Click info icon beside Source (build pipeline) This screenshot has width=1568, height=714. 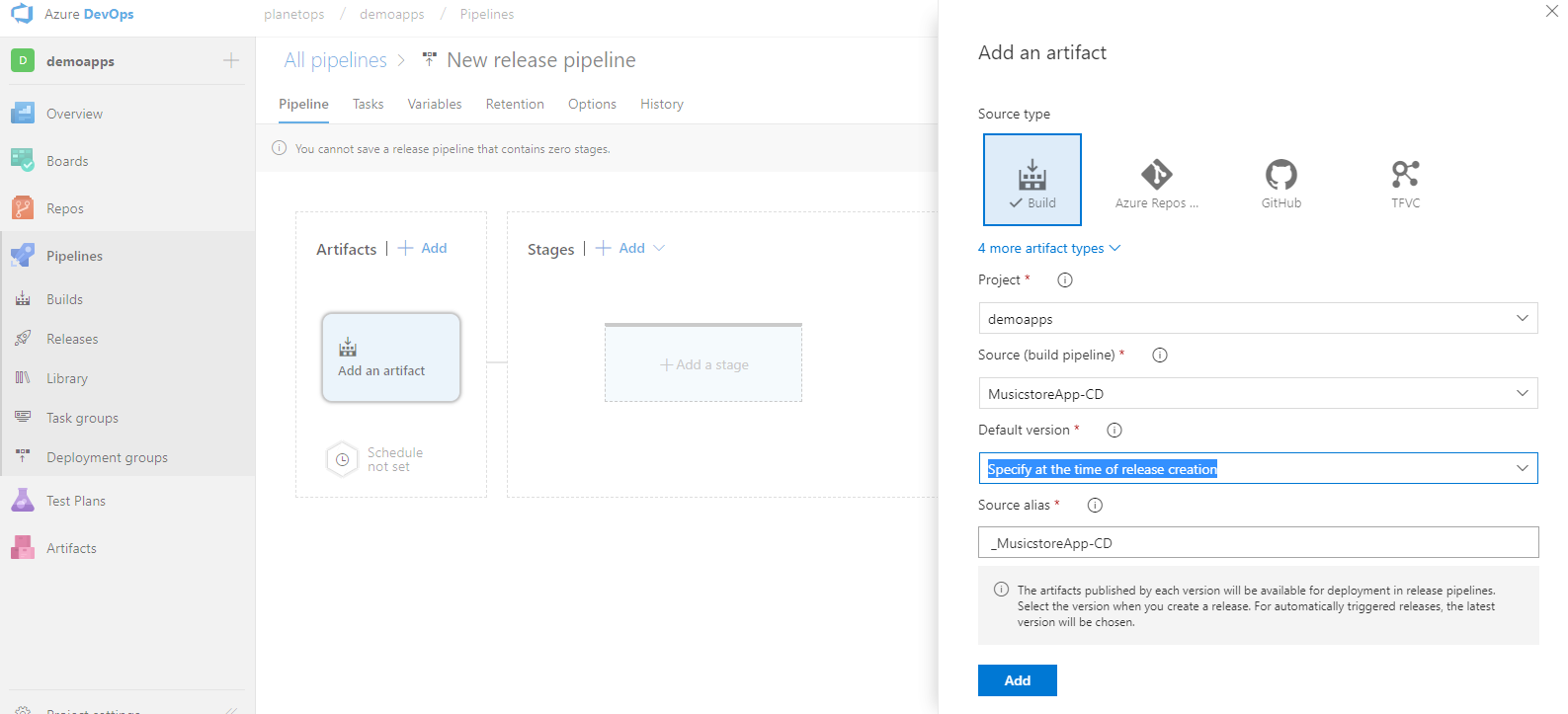click(x=1160, y=356)
